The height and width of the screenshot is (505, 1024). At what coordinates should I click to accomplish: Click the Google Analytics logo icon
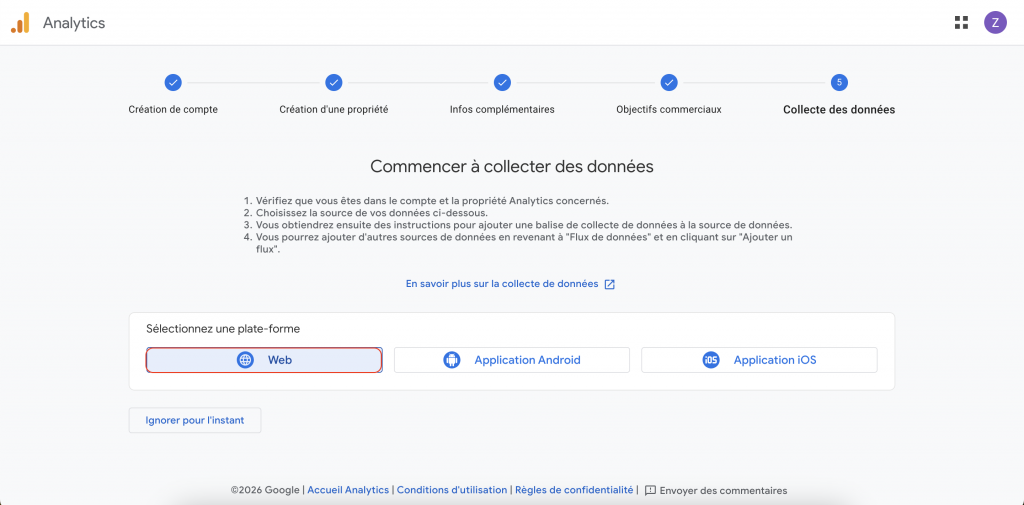coord(20,23)
